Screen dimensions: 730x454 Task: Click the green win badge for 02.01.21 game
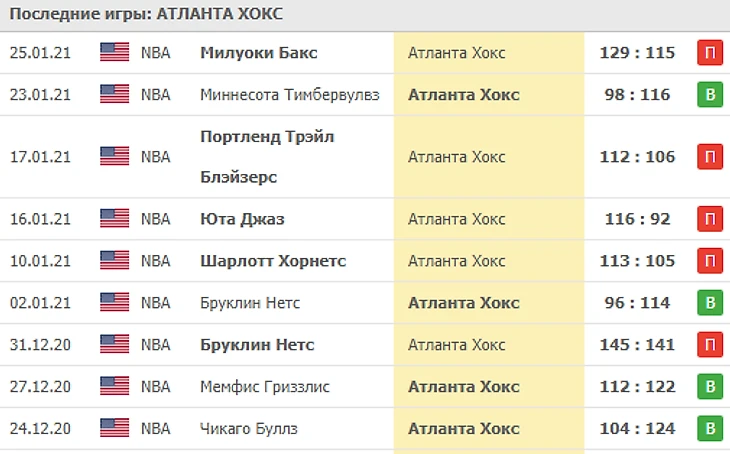click(x=710, y=303)
